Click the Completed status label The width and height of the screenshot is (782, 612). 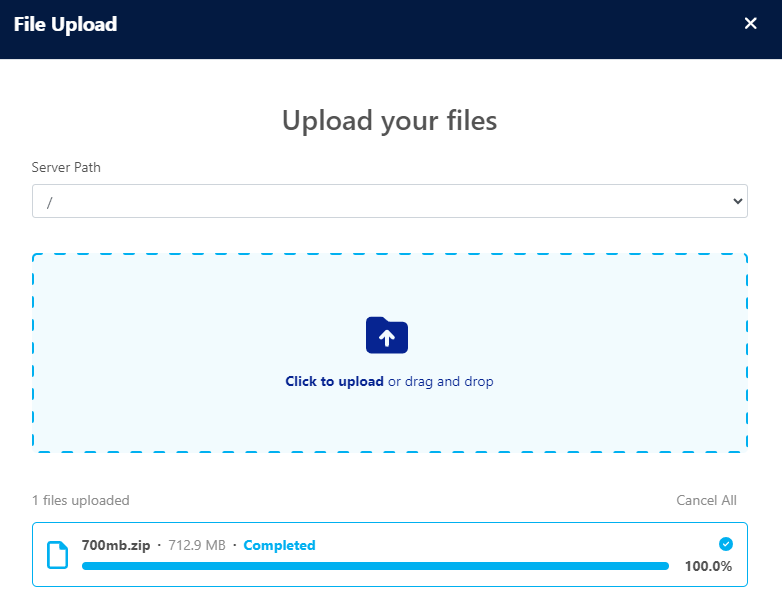[279, 546]
